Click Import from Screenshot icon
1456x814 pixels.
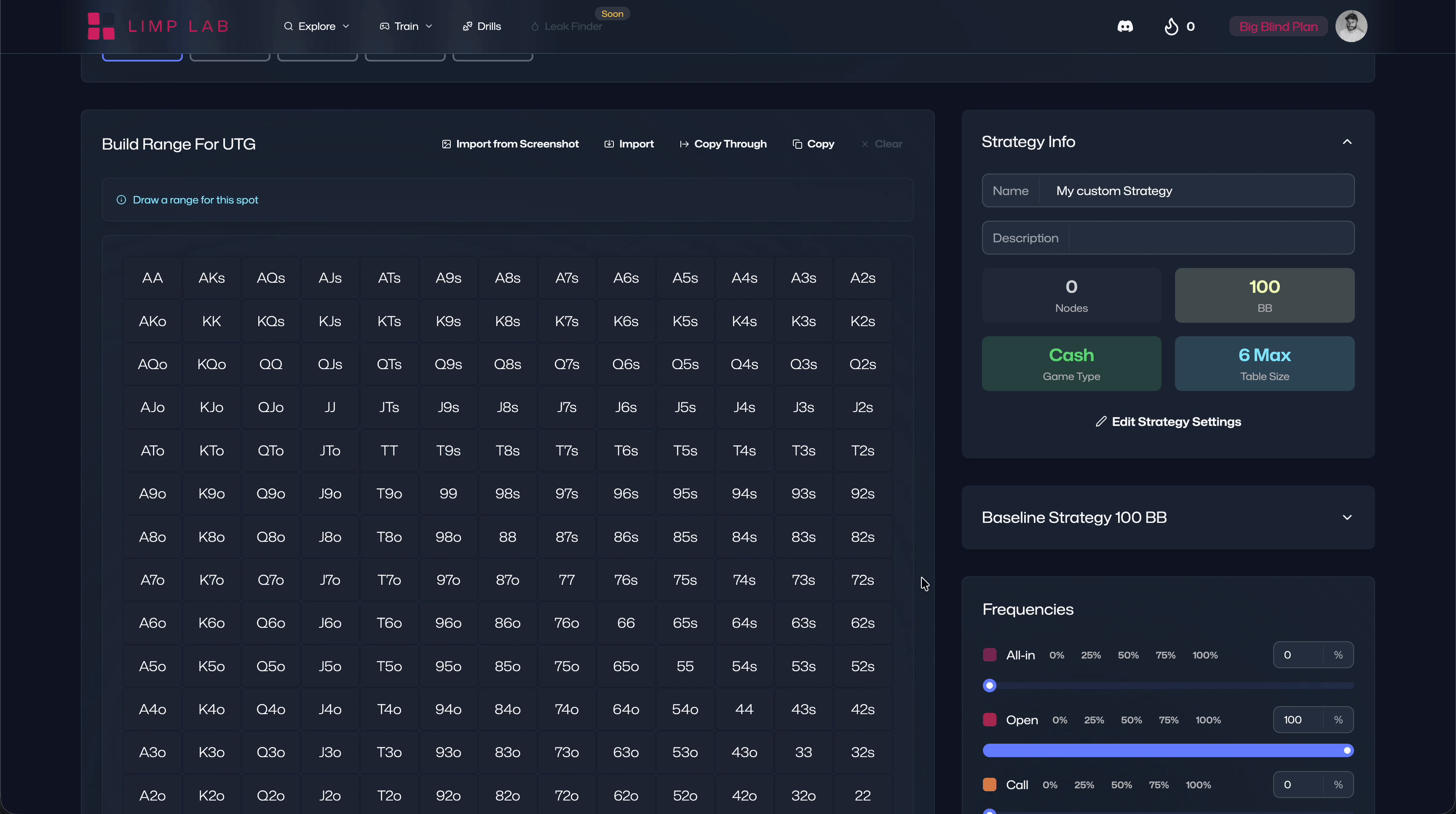click(446, 144)
